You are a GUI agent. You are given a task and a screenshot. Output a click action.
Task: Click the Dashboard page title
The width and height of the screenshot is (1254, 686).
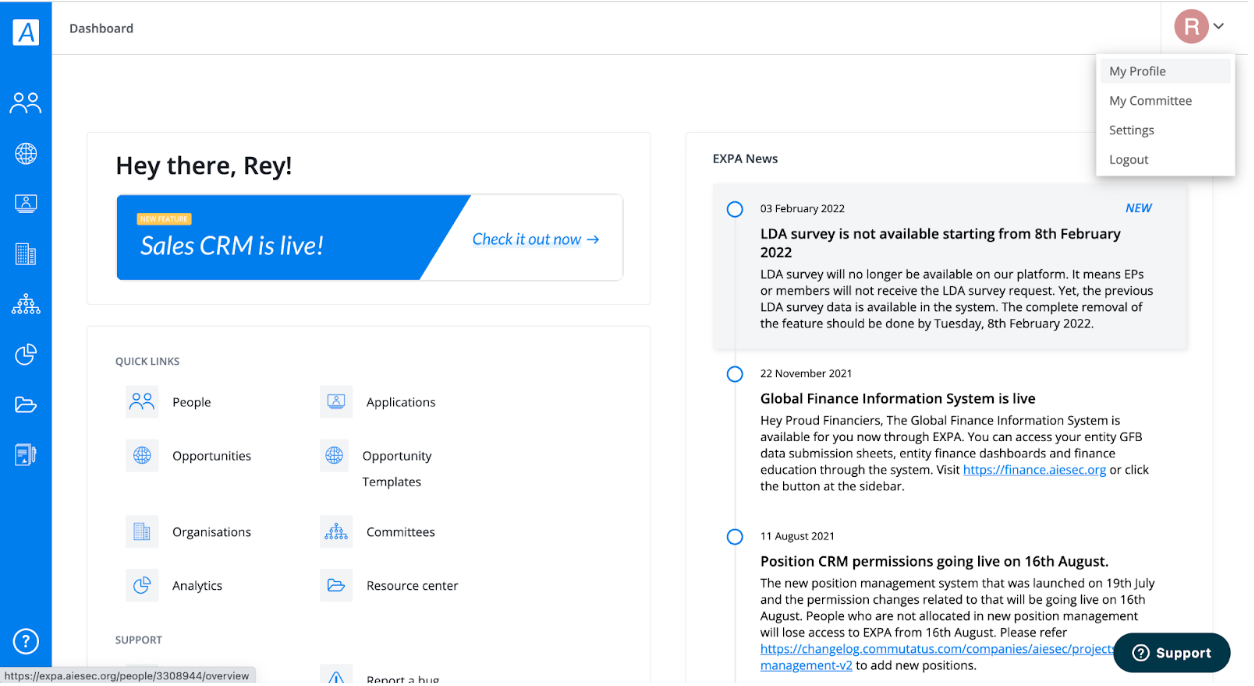tap(101, 28)
